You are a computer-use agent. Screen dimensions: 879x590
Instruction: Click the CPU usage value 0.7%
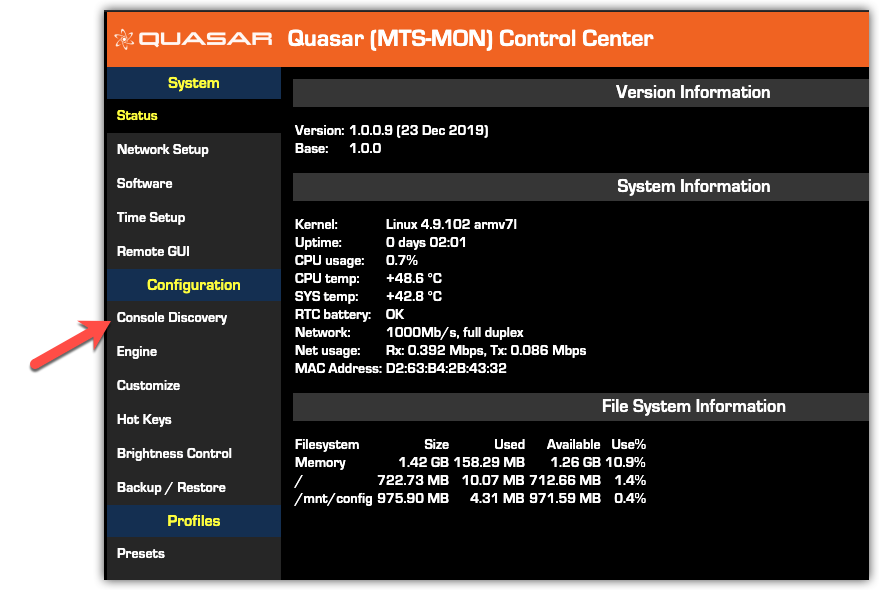click(402, 261)
